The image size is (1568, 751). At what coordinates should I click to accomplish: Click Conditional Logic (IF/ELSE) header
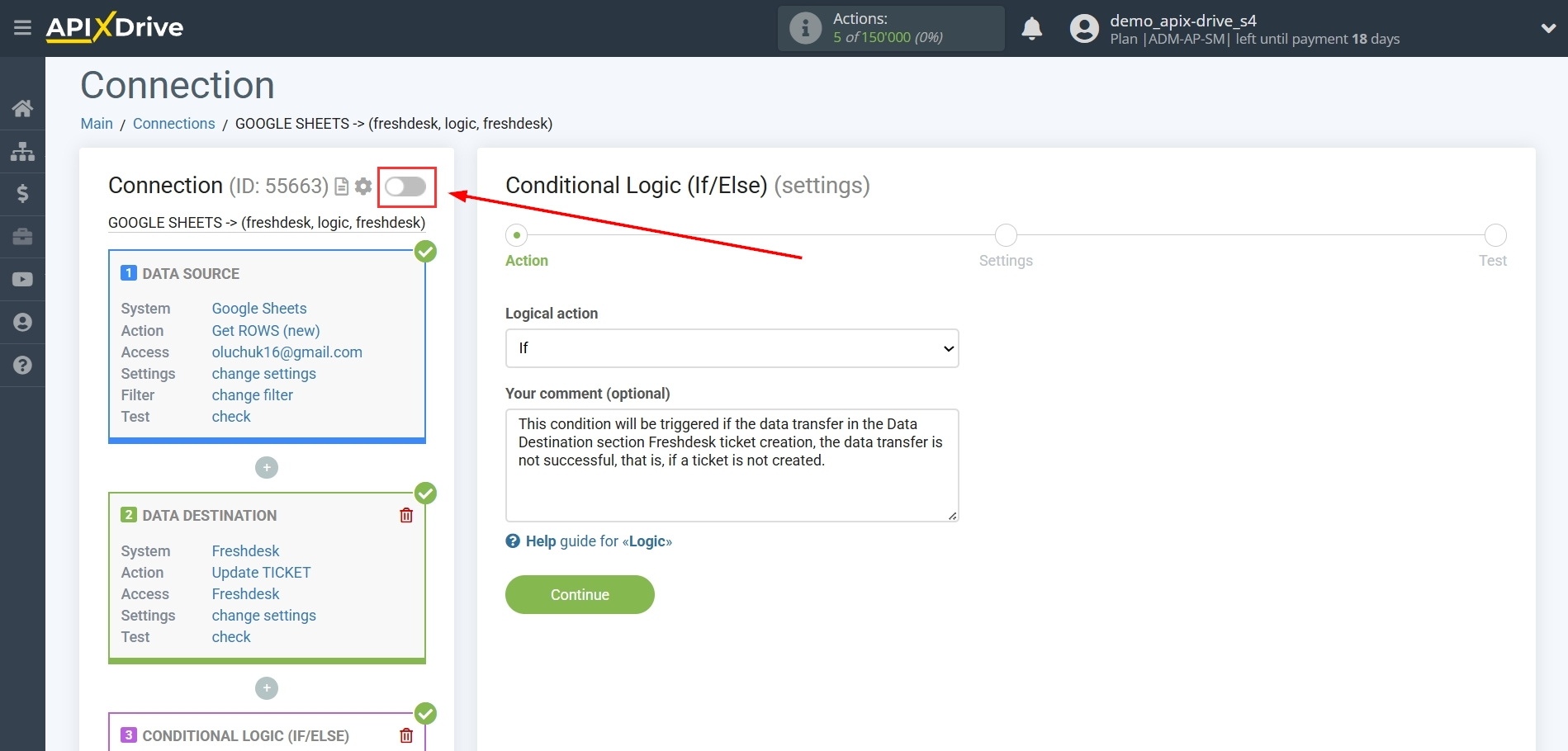(245, 736)
